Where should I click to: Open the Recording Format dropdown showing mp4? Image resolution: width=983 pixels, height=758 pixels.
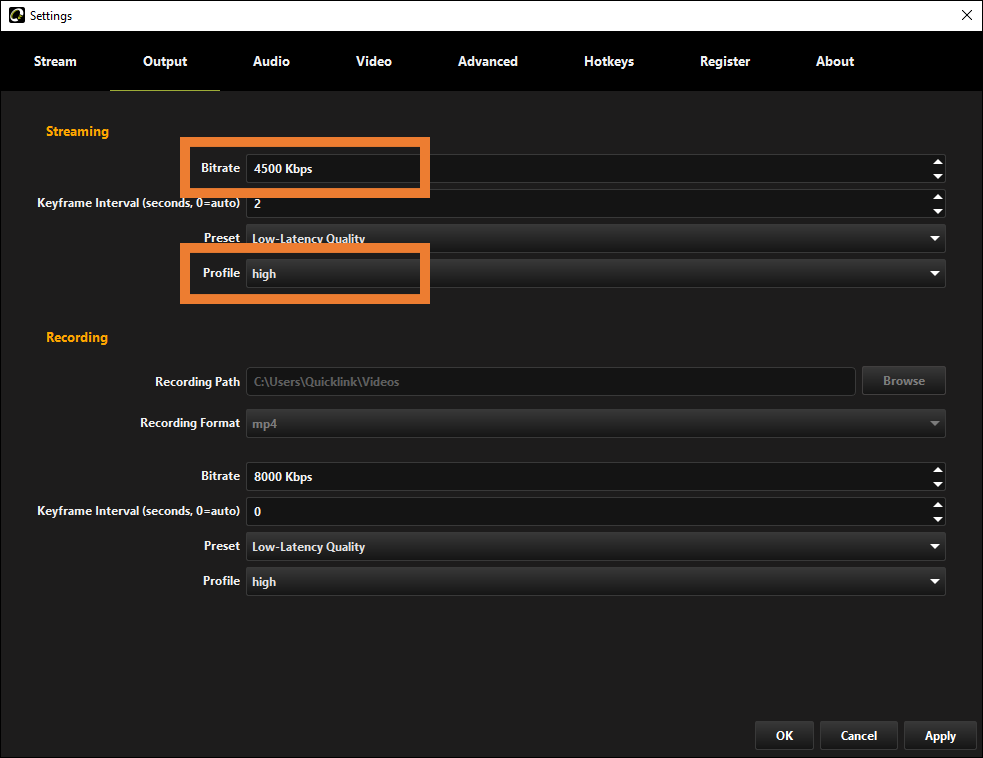(x=596, y=423)
